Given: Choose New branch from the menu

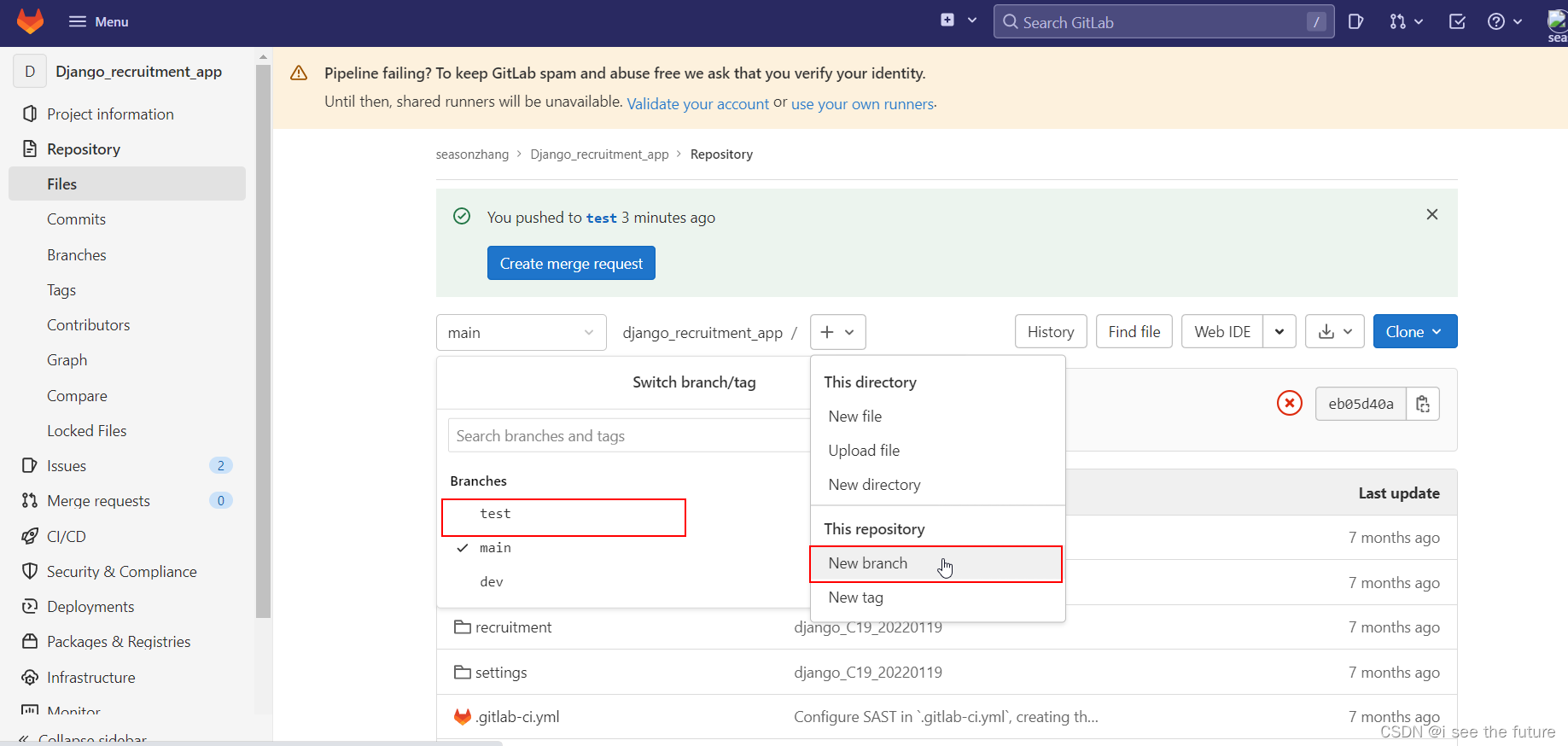Looking at the screenshot, I should click(936, 563).
